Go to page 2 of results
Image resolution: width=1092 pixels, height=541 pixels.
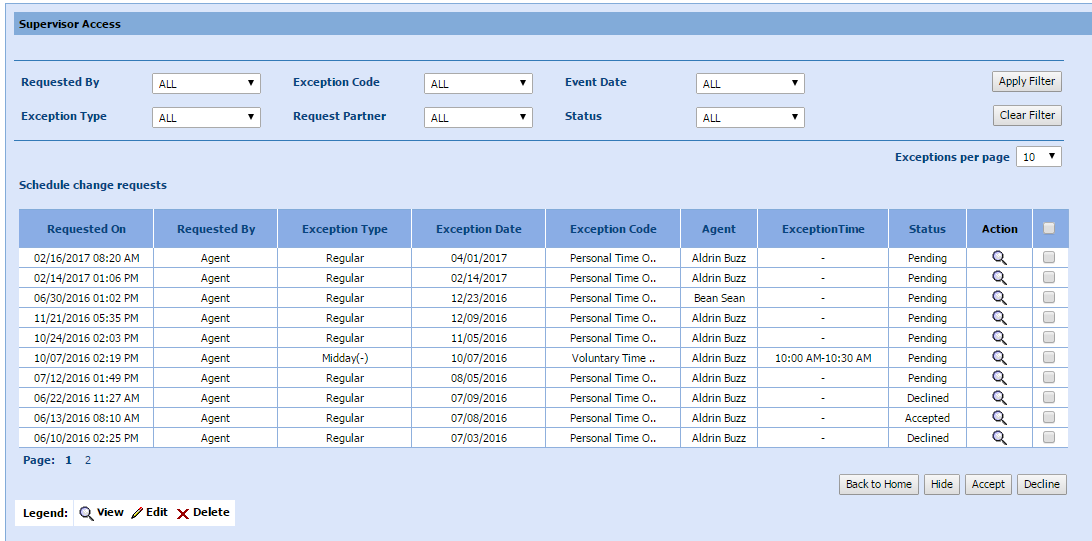click(88, 461)
